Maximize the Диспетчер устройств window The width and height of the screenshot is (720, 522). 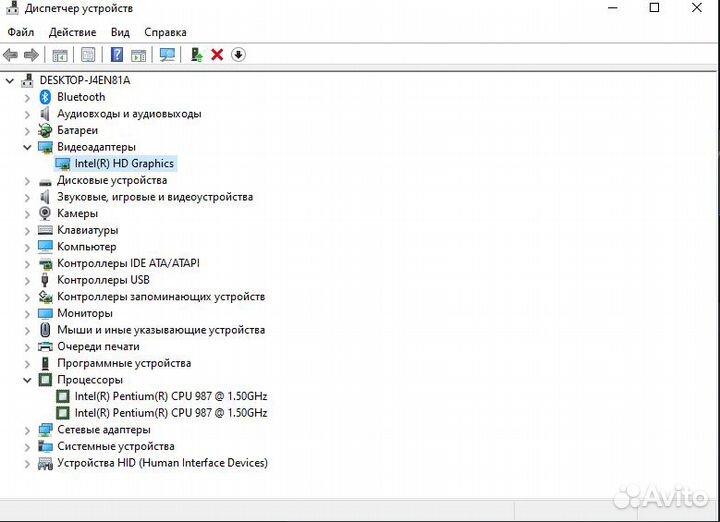654,8
